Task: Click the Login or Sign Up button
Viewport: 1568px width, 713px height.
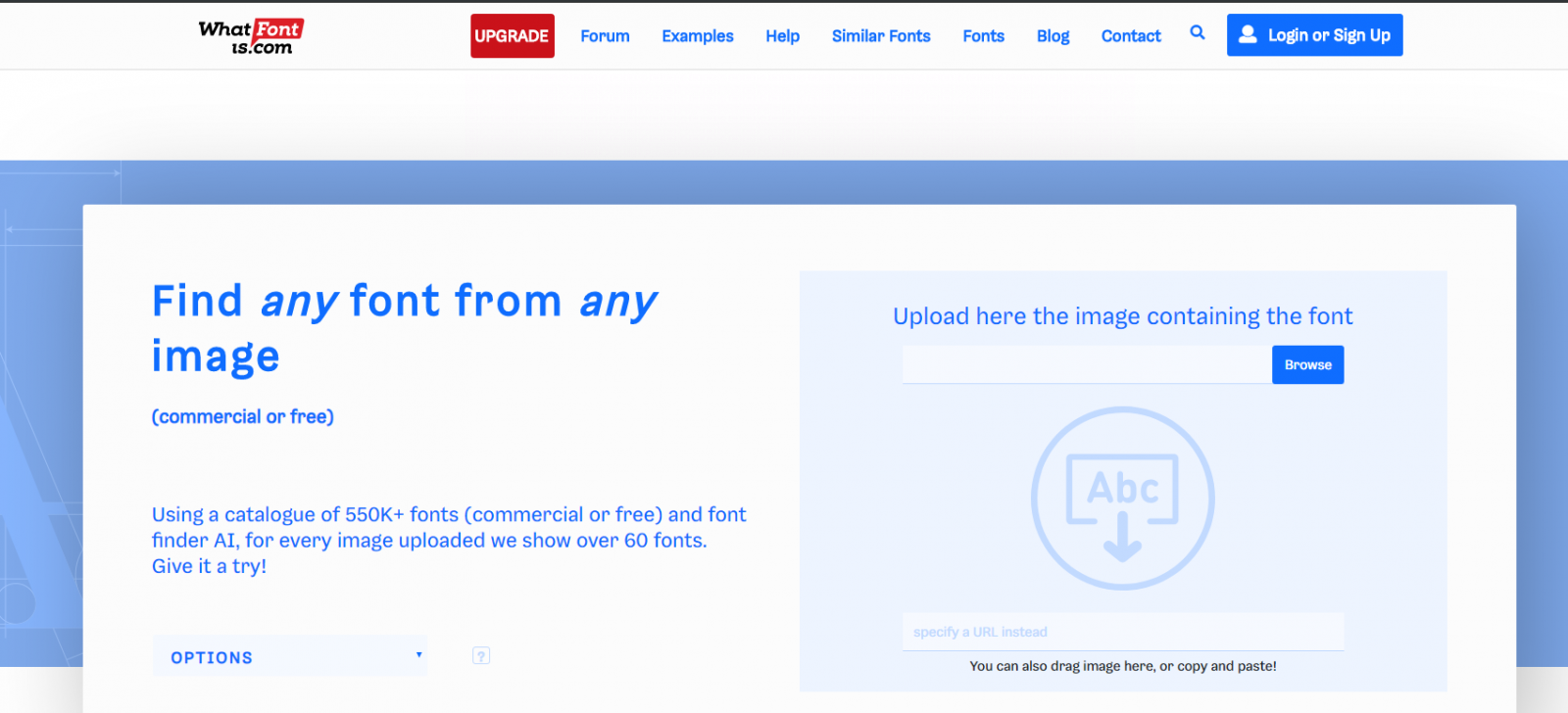Action: coord(1314,35)
